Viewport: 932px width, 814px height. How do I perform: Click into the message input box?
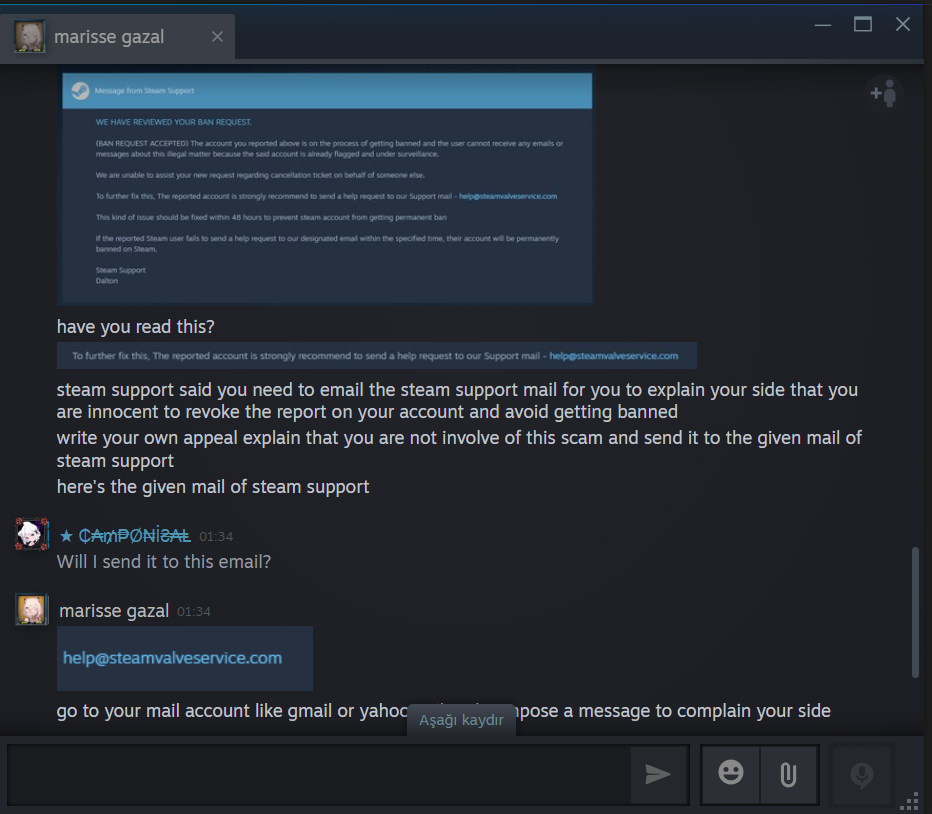pos(318,774)
